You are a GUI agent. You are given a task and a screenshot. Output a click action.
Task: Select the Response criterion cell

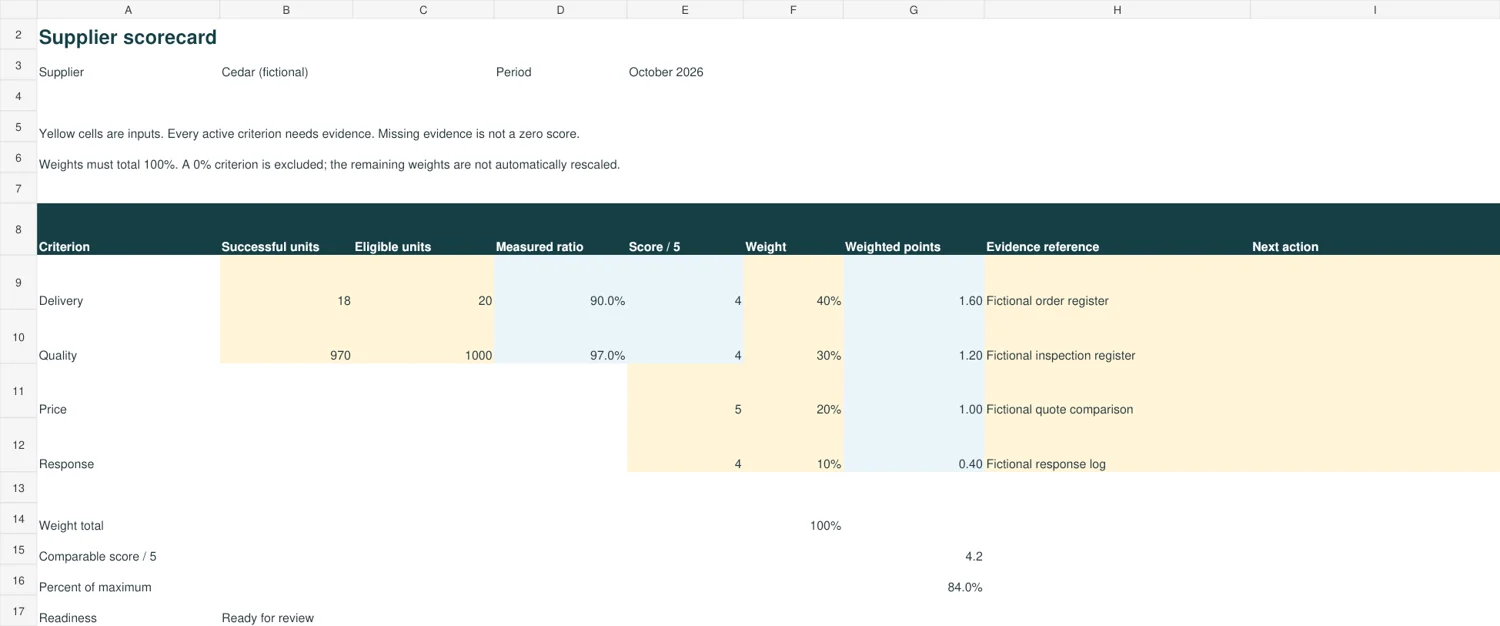click(128, 445)
